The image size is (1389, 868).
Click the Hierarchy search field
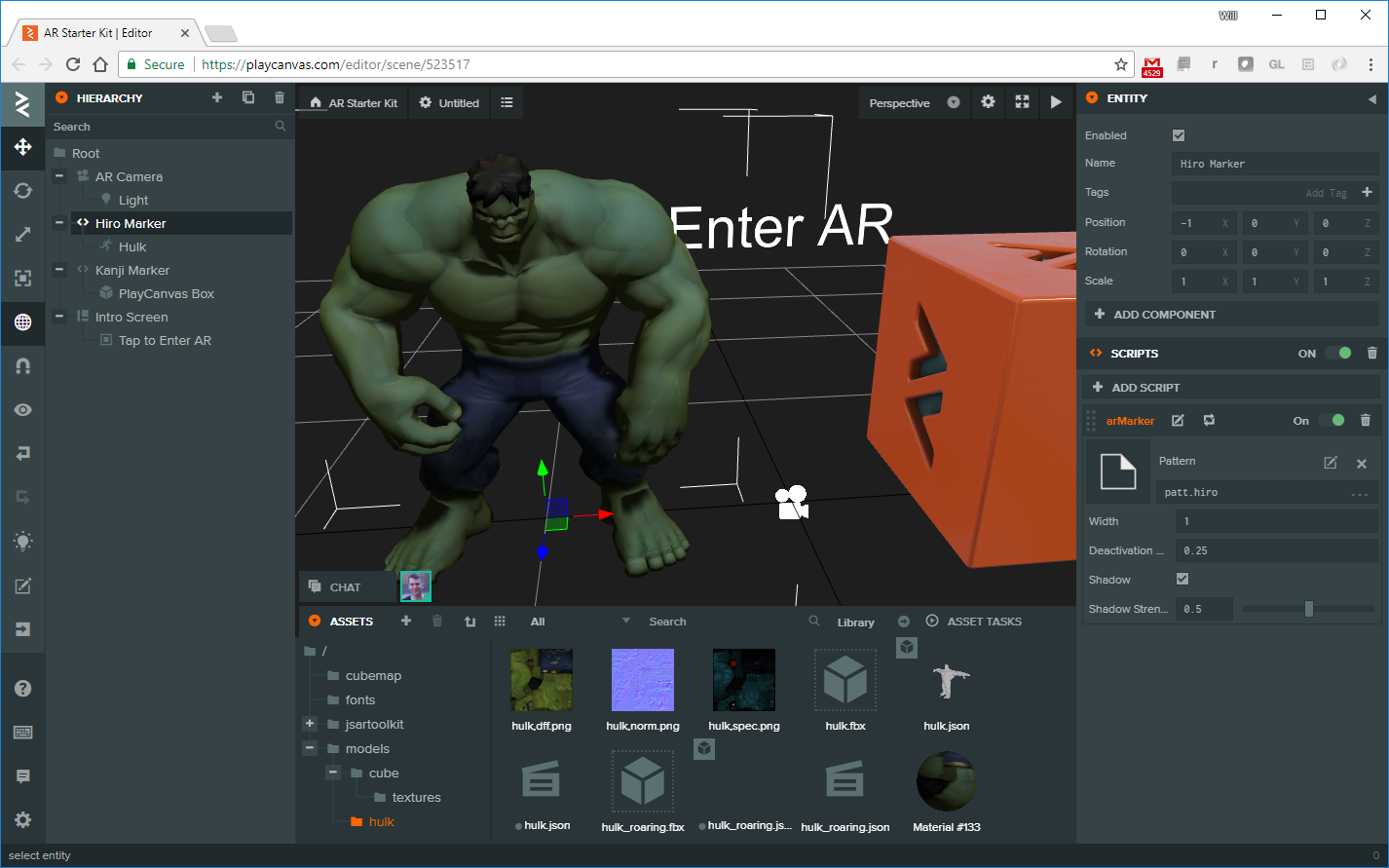point(169,127)
